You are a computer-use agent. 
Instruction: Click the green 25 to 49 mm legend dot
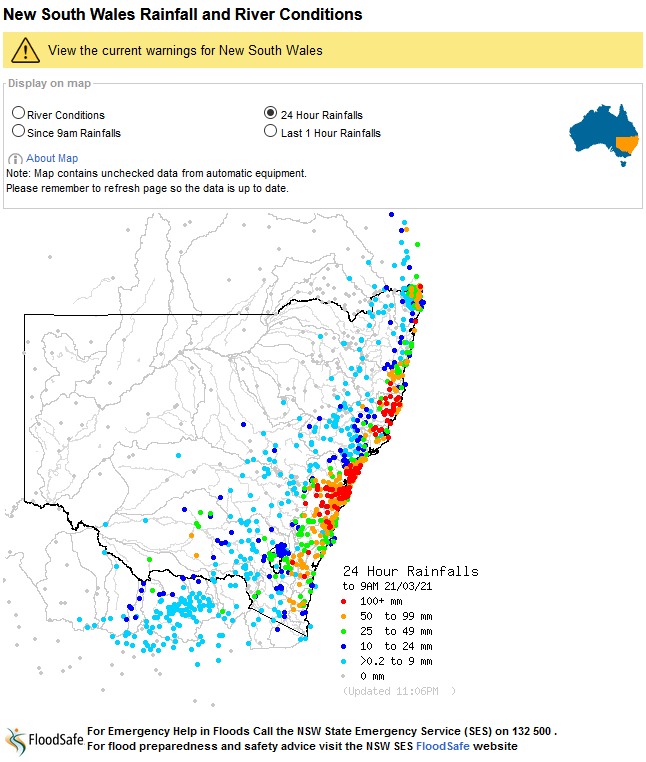pyautogui.click(x=344, y=632)
